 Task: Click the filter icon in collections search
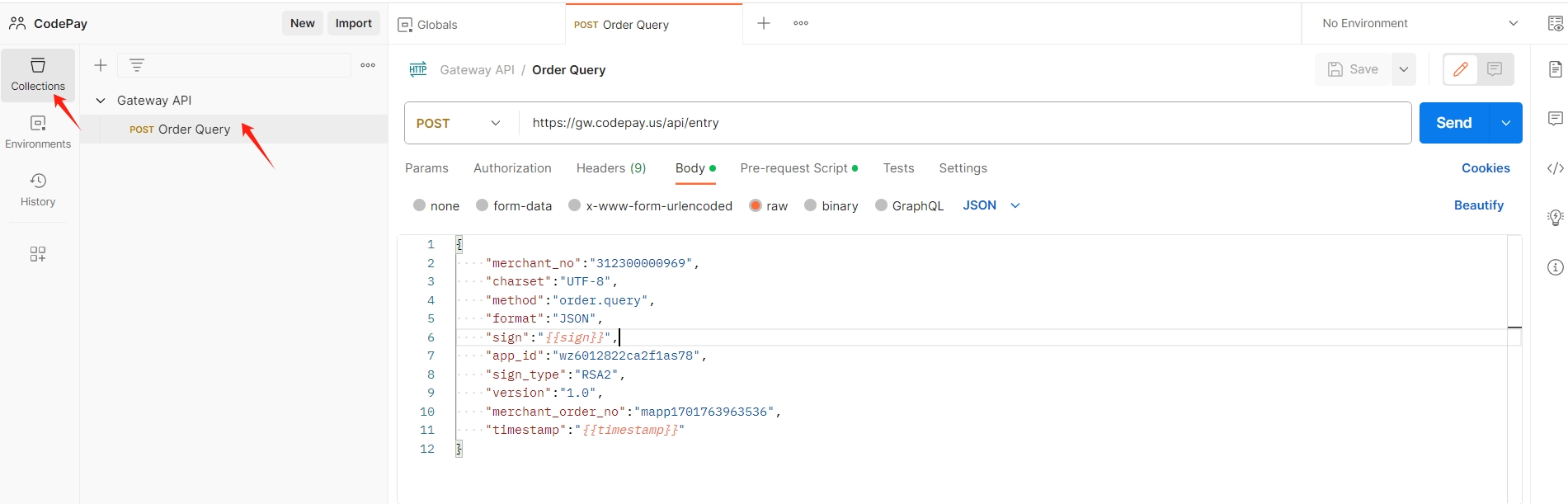pos(137,64)
